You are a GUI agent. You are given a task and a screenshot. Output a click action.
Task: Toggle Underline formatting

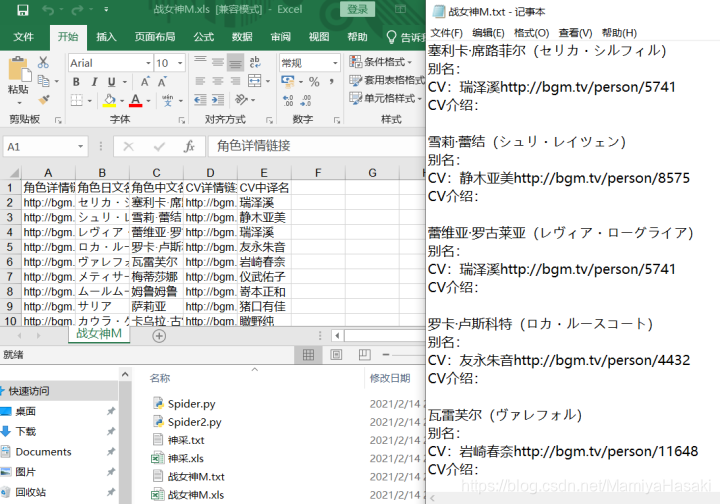112,82
